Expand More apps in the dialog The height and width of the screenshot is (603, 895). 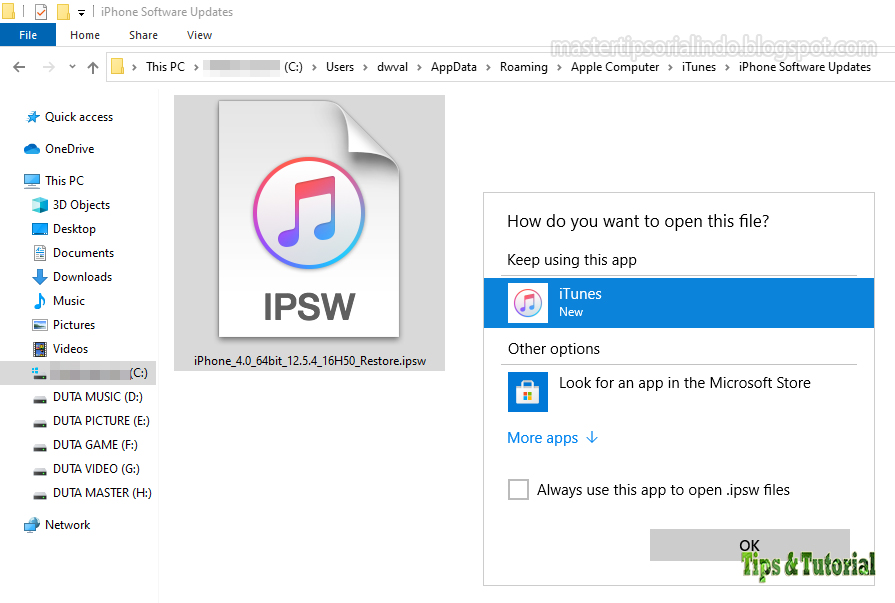coord(544,437)
